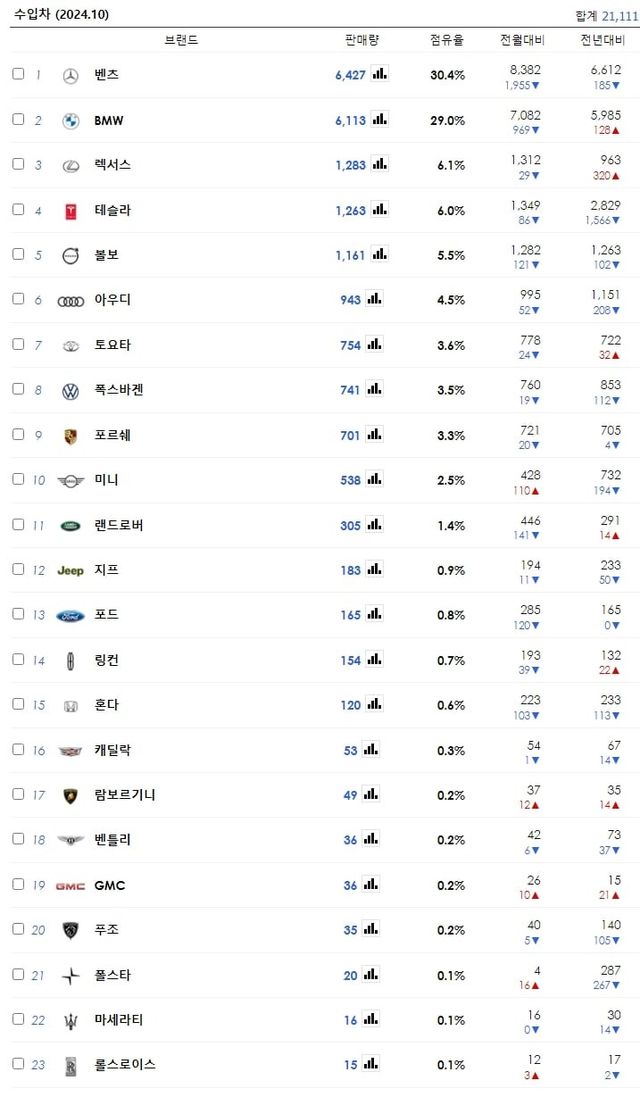Enable the Rolls-Royce row checkbox
The image size is (640, 1097).
pyautogui.click(x=18, y=1064)
